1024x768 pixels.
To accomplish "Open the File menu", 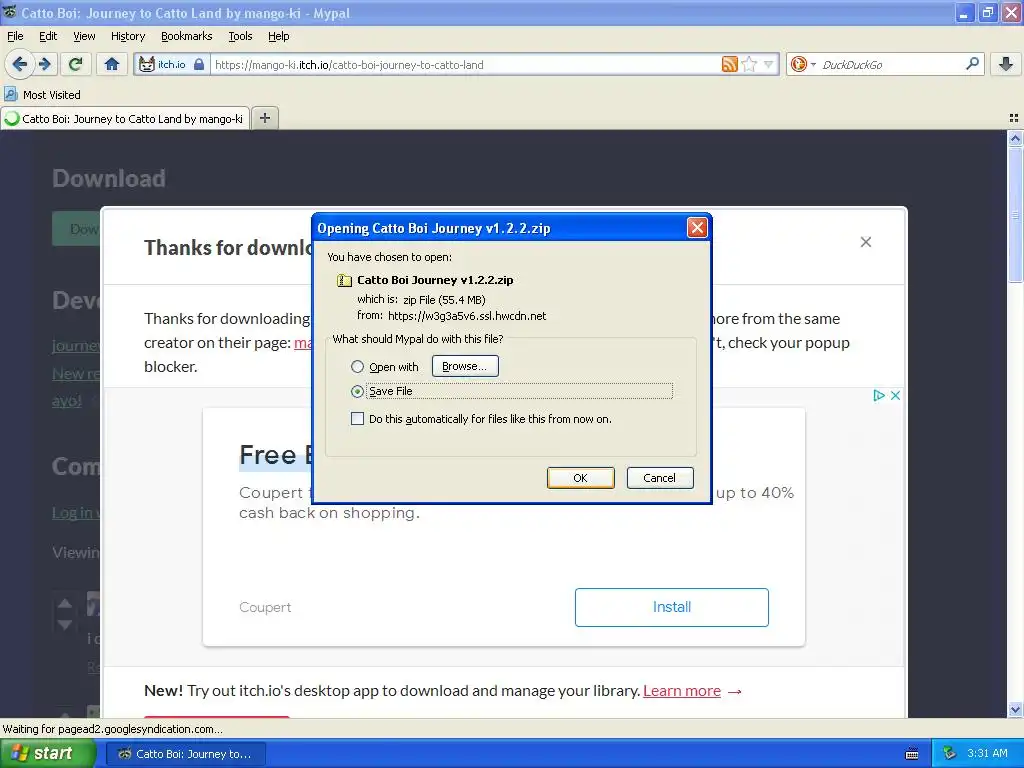I will pos(15,36).
